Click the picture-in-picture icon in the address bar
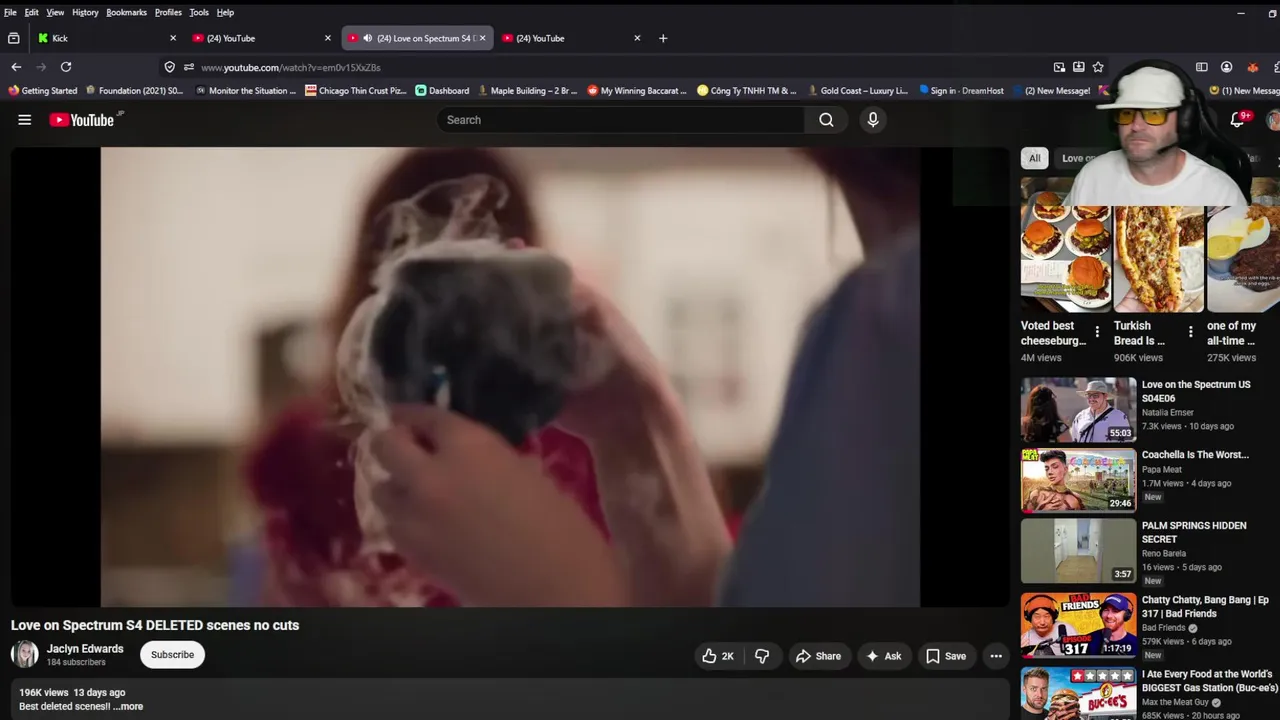Image resolution: width=1280 pixels, height=720 pixels. click(1059, 67)
